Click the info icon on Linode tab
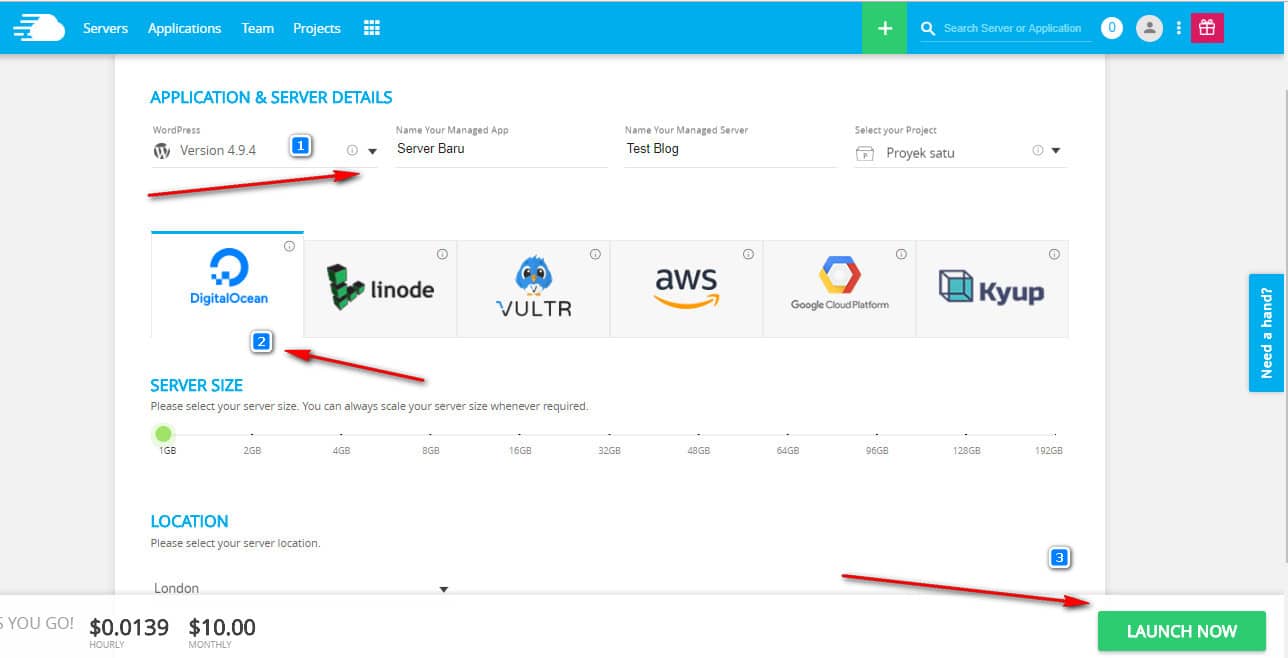The width and height of the screenshot is (1288, 658). point(442,254)
